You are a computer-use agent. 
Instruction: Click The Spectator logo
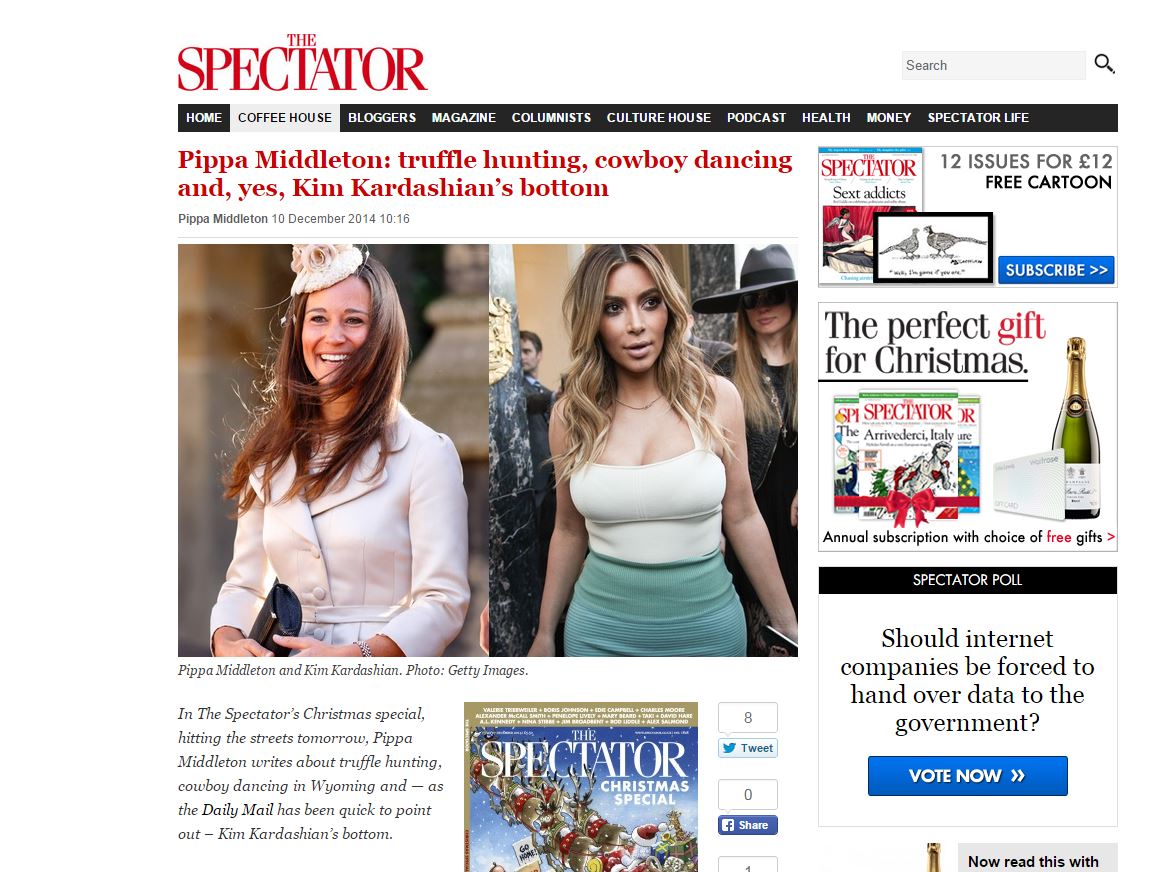point(302,62)
